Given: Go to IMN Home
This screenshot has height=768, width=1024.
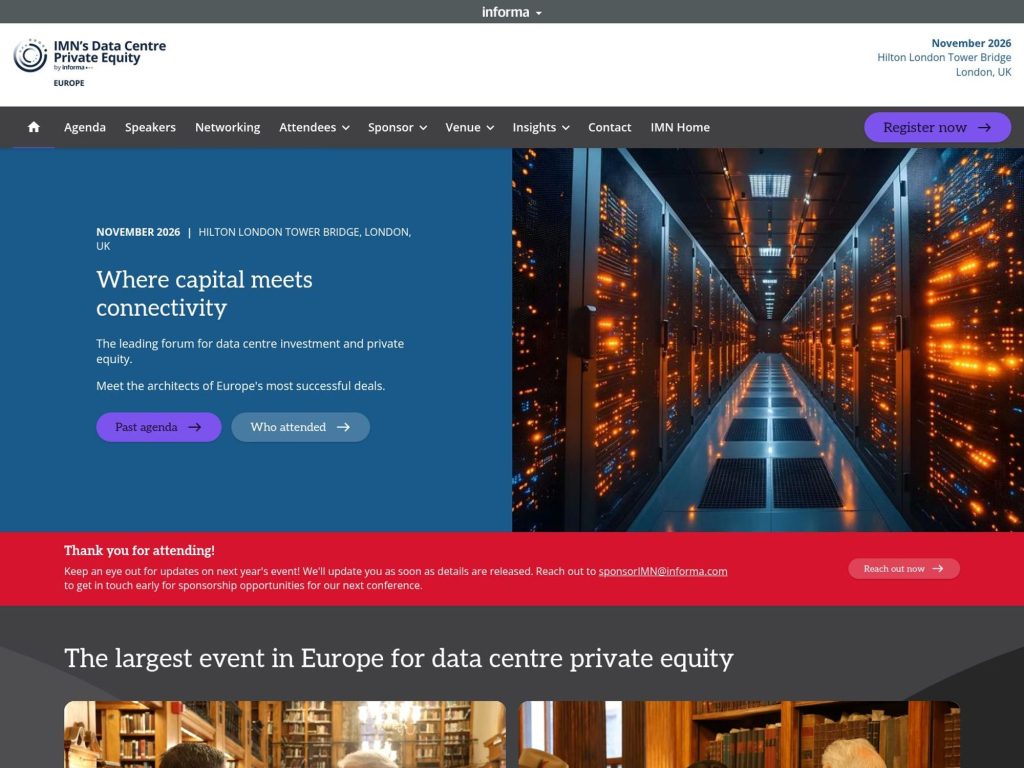Looking at the screenshot, I should (x=680, y=127).
